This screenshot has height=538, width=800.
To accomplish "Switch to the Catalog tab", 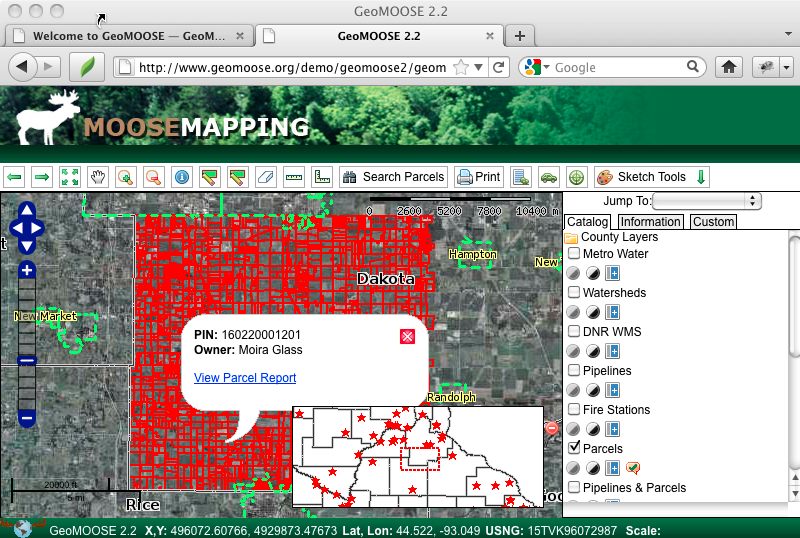I will (x=587, y=222).
